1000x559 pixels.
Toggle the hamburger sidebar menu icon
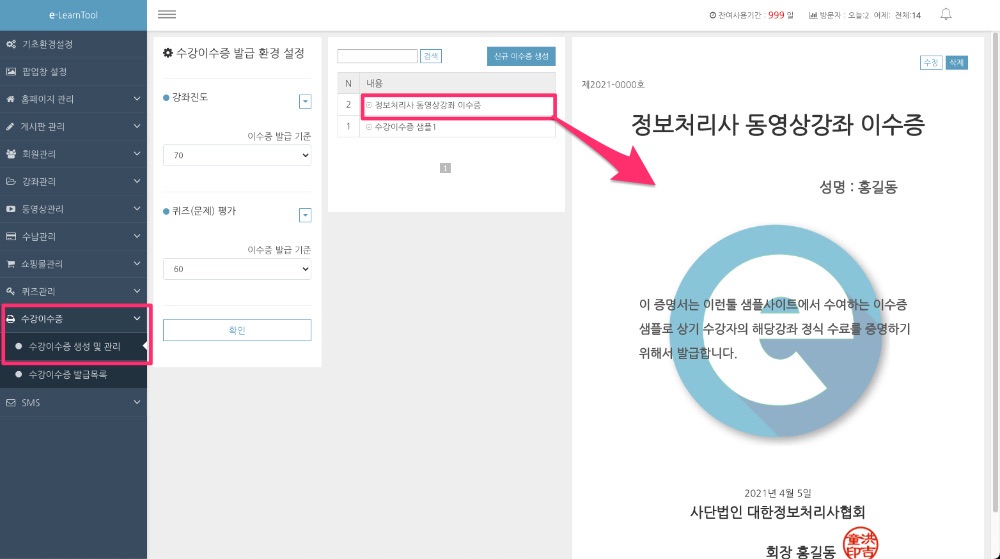[x=167, y=15]
